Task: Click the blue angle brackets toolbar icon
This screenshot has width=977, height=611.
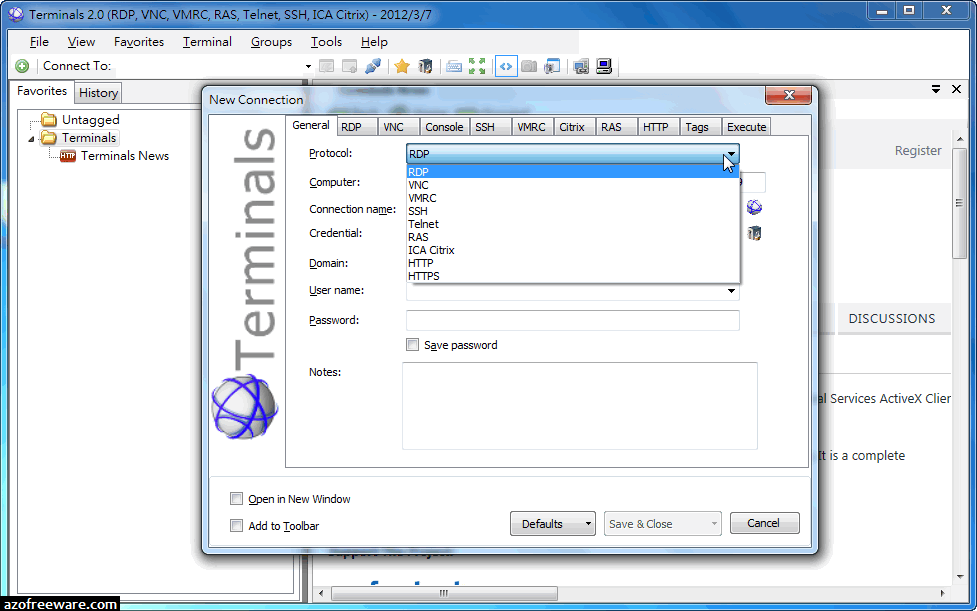Action: [506, 66]
